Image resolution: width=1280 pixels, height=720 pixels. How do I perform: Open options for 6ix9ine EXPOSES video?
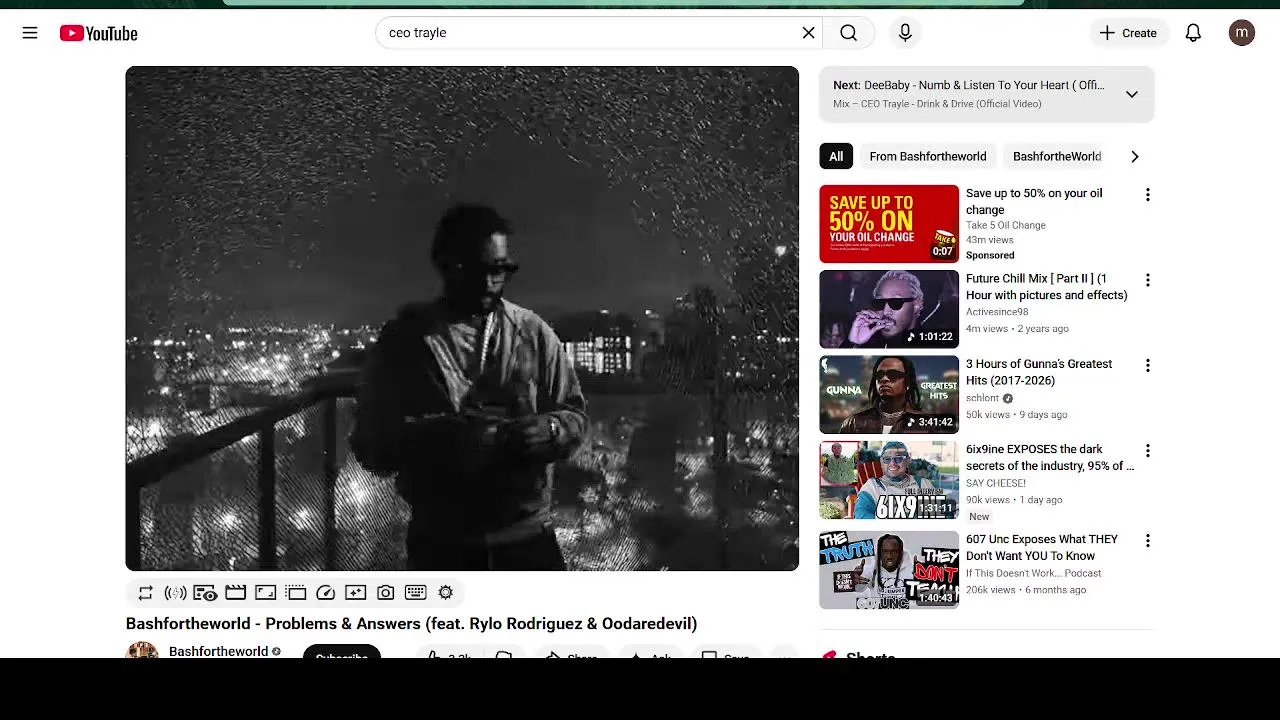pyautogui.click(x=1147, y=451)
